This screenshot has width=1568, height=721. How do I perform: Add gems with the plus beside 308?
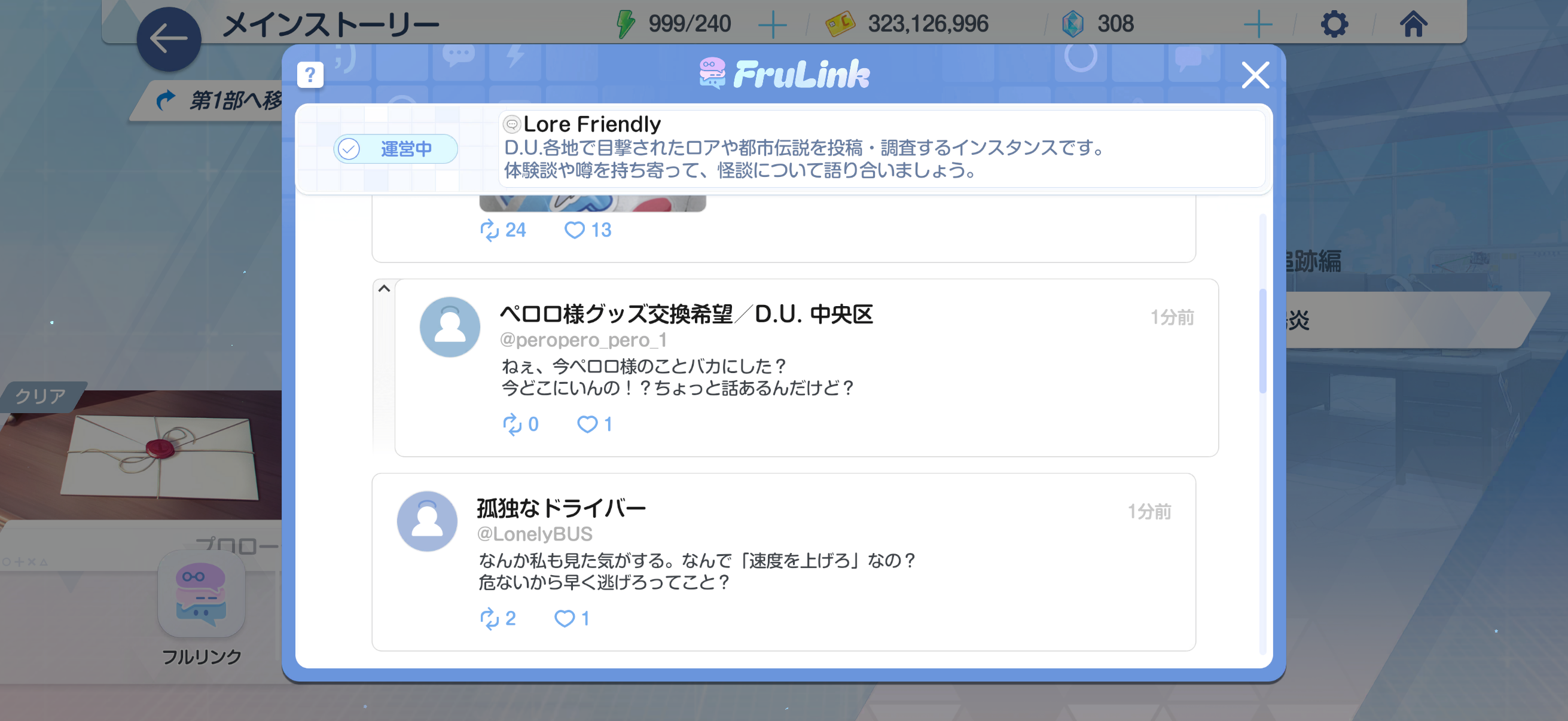tap(1258, 25)
